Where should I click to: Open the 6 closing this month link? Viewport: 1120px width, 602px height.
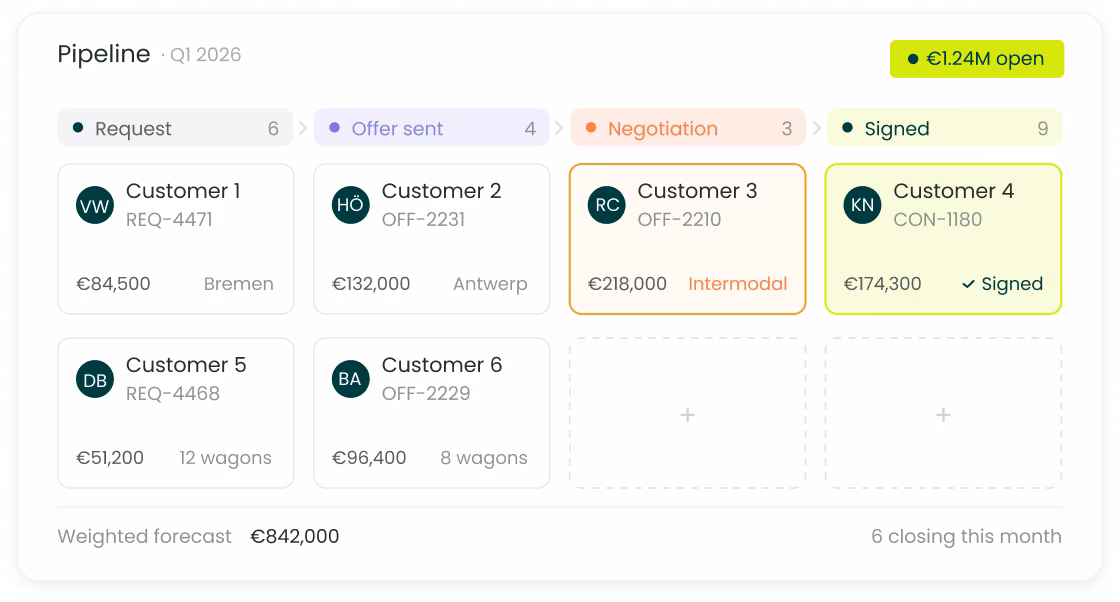coord(966,536)
